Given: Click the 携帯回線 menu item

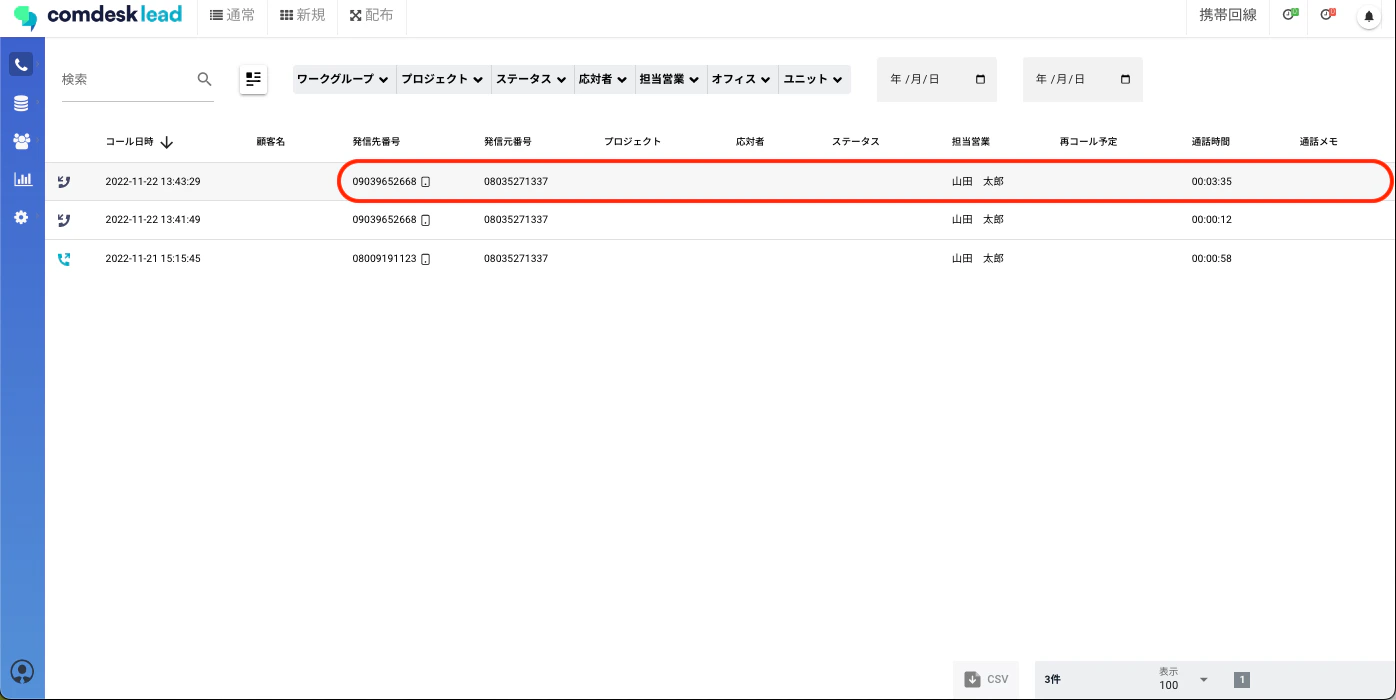Looking at the screenshot, I should coord(1228,15).
